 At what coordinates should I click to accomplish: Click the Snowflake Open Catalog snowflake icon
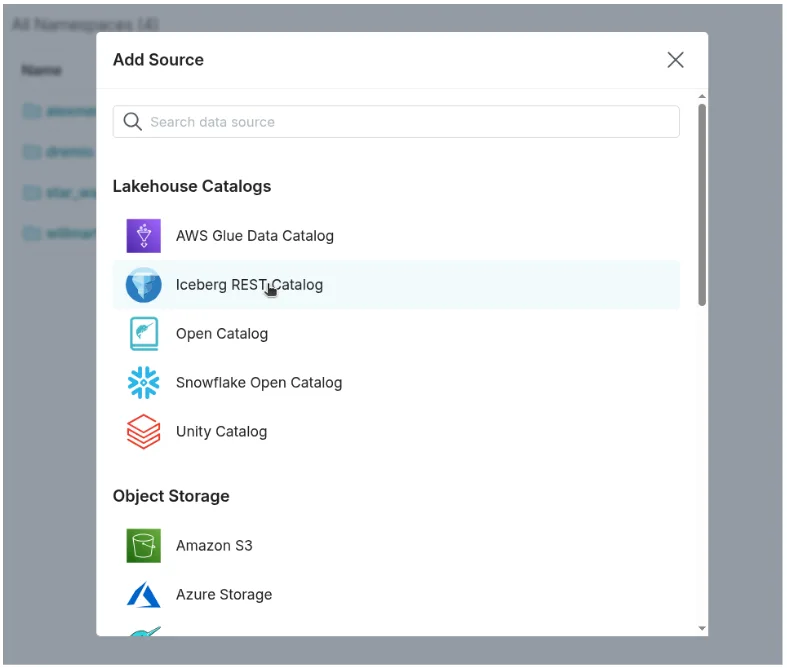tap(143, 383)
